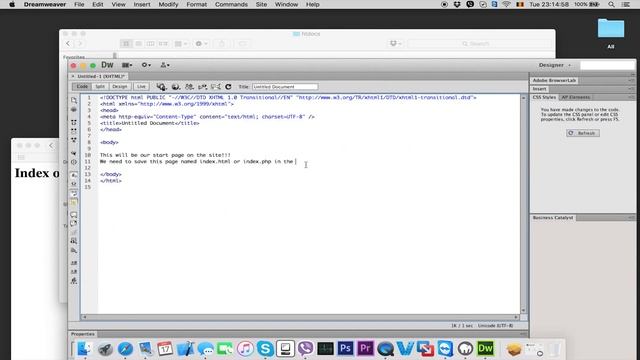Switch to Design view
The height and width of the screenshot is (360, 640).
120,87
